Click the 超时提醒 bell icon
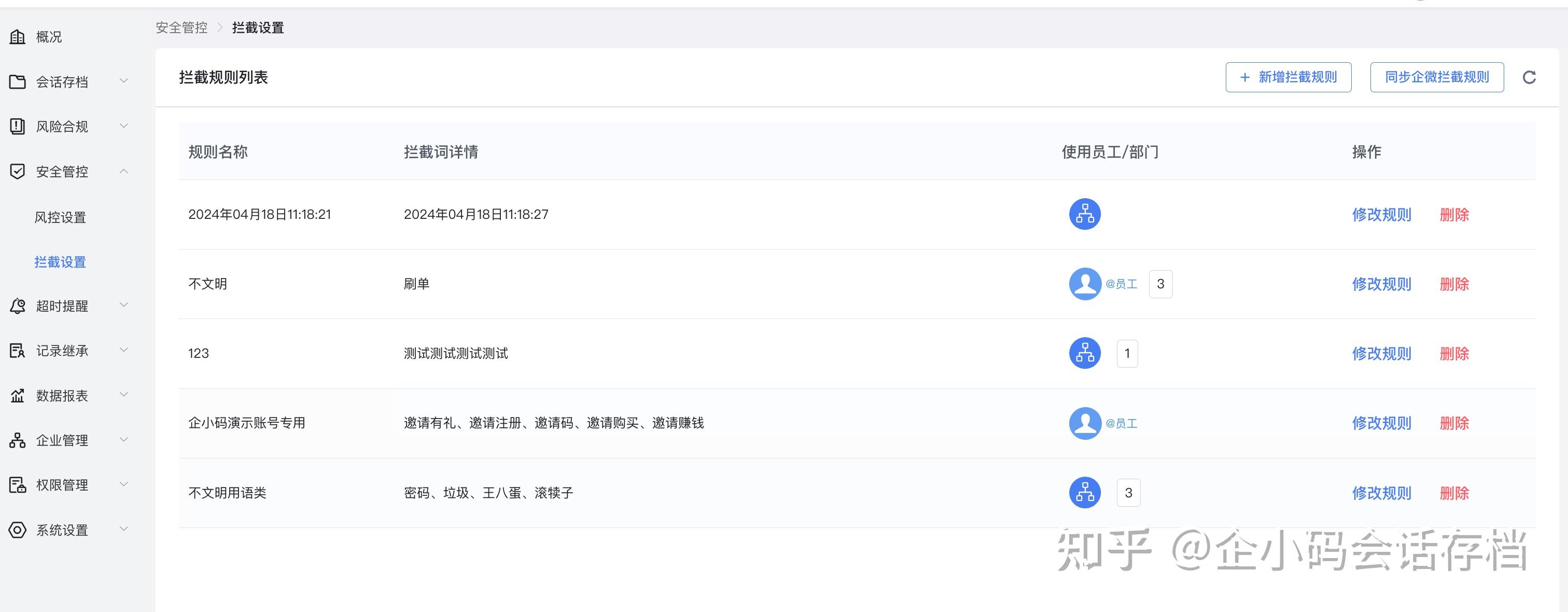Screen dimensions: 1568x612 coord(17,305)
